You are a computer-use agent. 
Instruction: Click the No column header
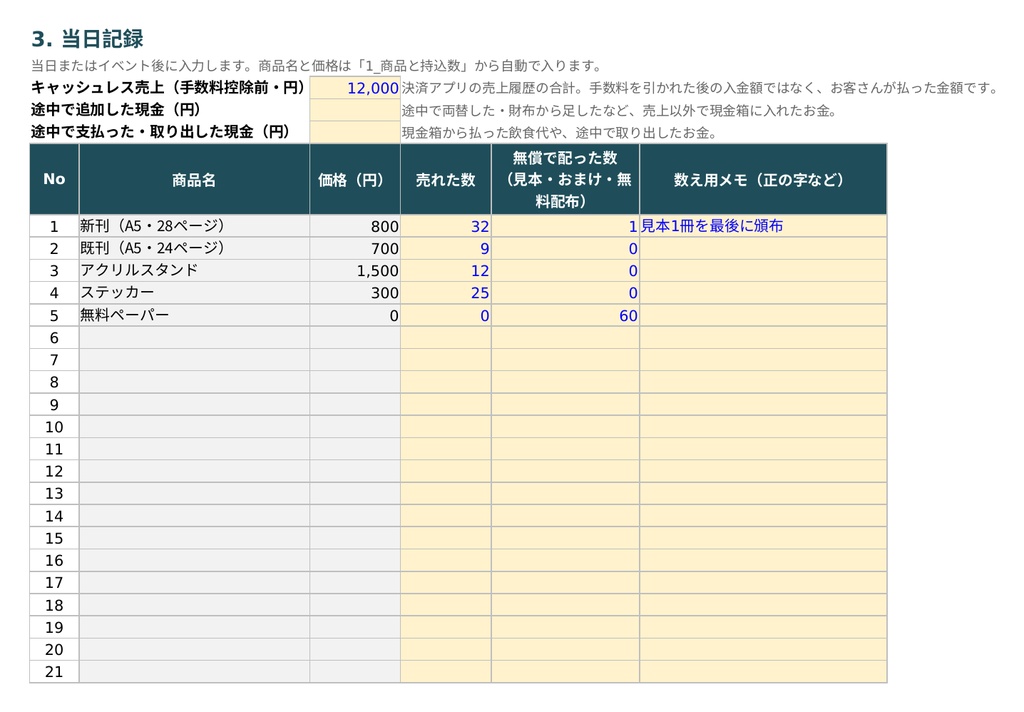[54, 180]
